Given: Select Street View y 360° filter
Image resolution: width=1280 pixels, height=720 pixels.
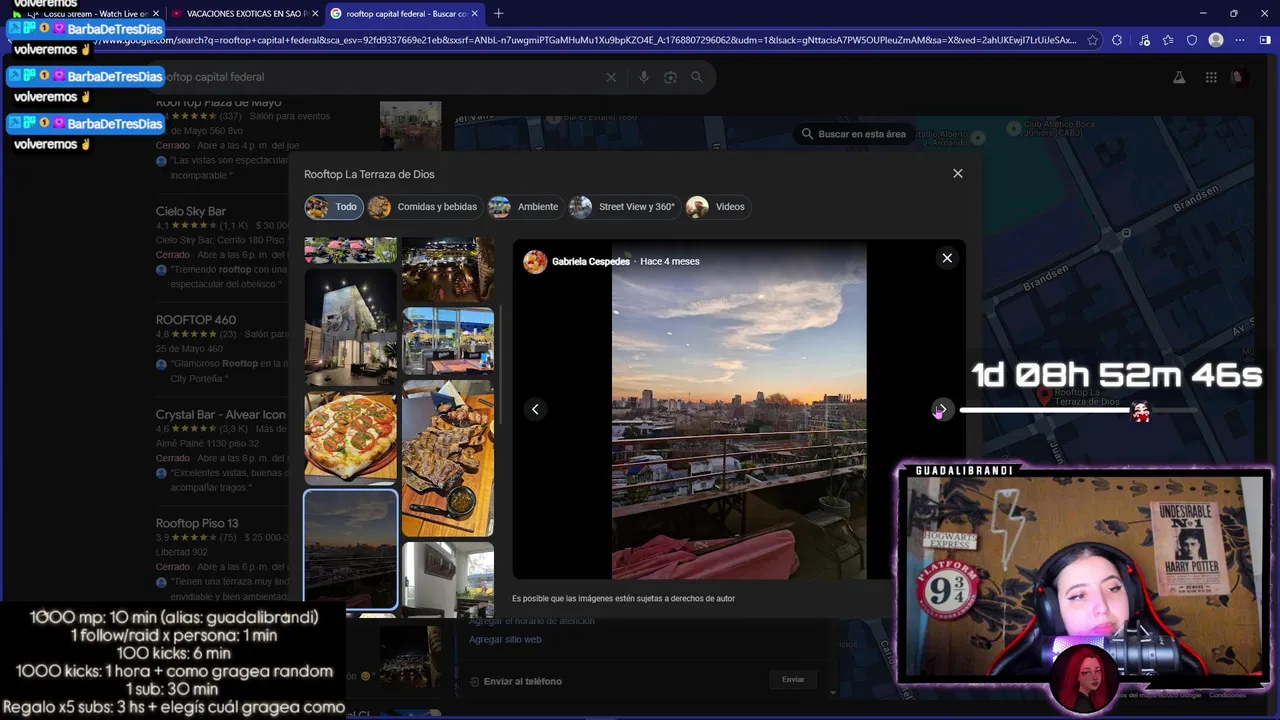Looking at the screenshot, I should [625, 207].
